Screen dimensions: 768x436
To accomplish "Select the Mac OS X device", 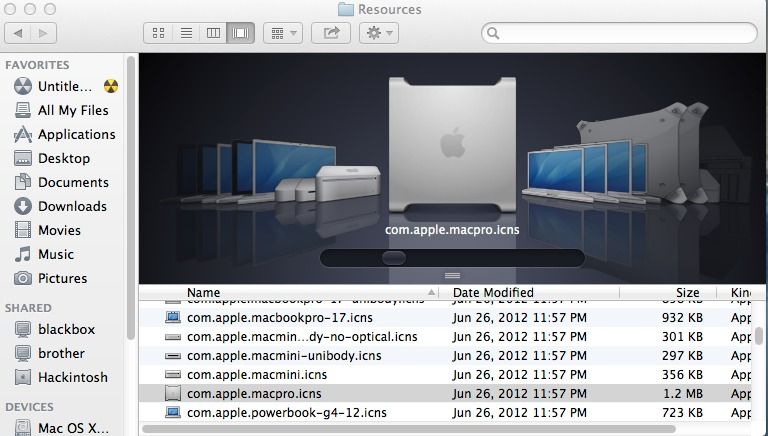I will [61, 428].
